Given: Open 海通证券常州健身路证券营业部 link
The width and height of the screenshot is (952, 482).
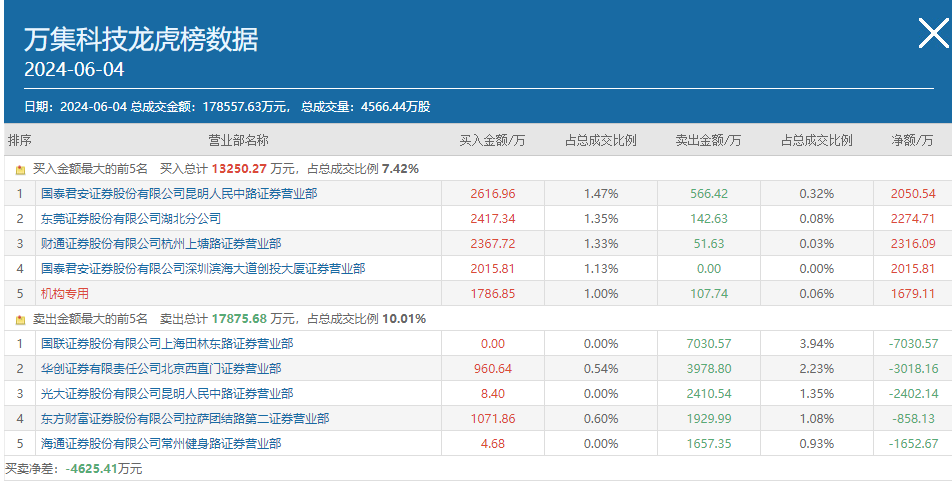Looking at the screenshot, I should click(x=161, y=443).
